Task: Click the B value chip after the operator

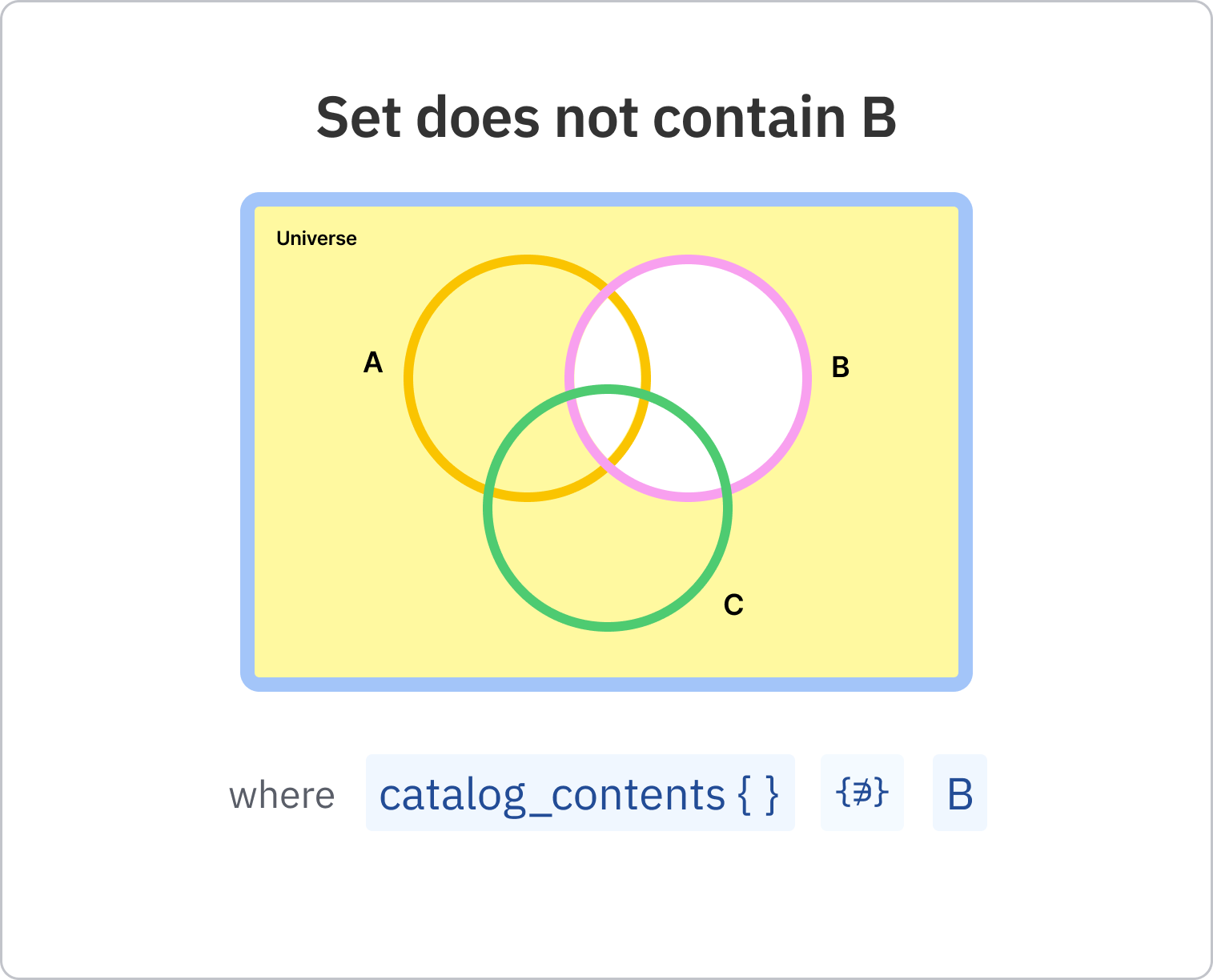Action: (959, 793)
